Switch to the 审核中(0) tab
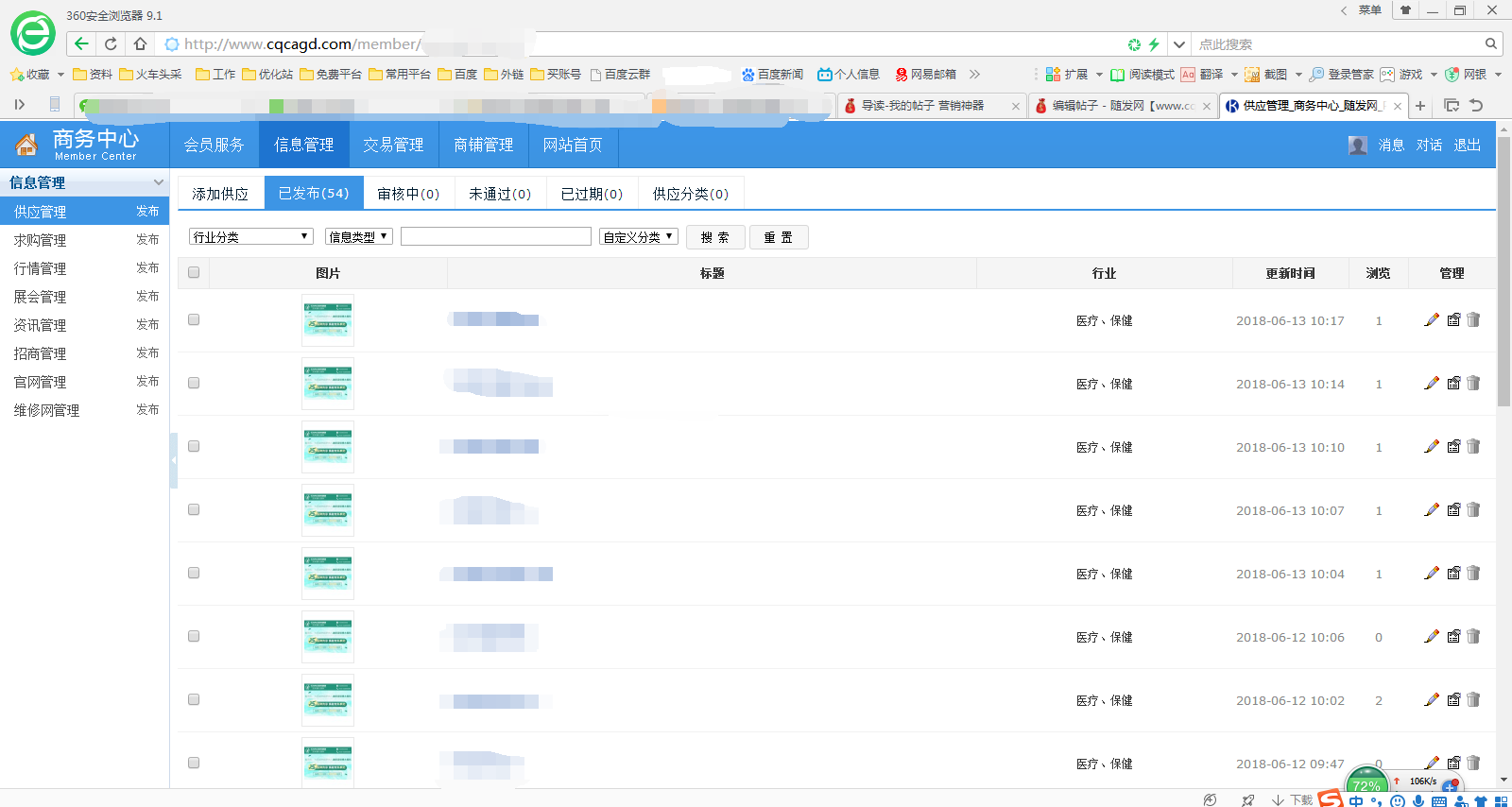Viewport: 1512px width, 807px height. [408, 194]
